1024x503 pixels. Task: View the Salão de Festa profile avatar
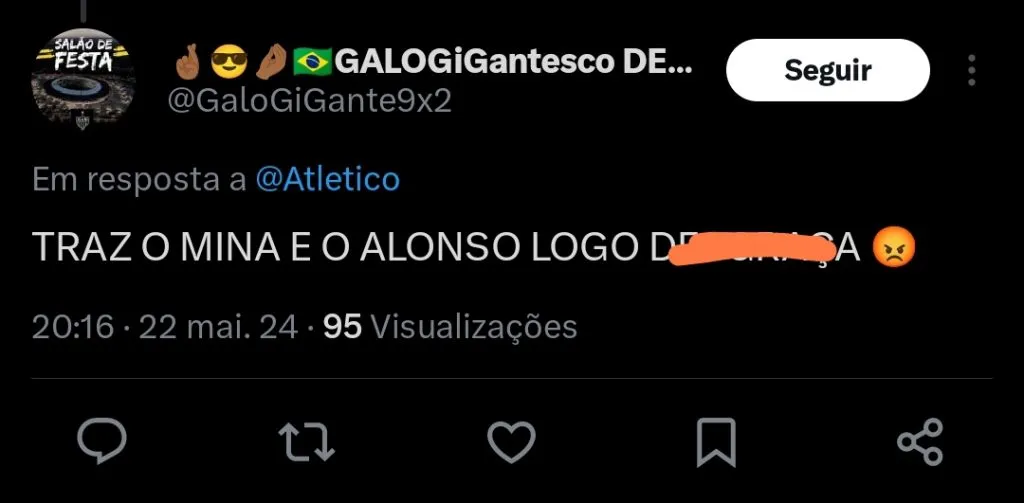[82, 78]
